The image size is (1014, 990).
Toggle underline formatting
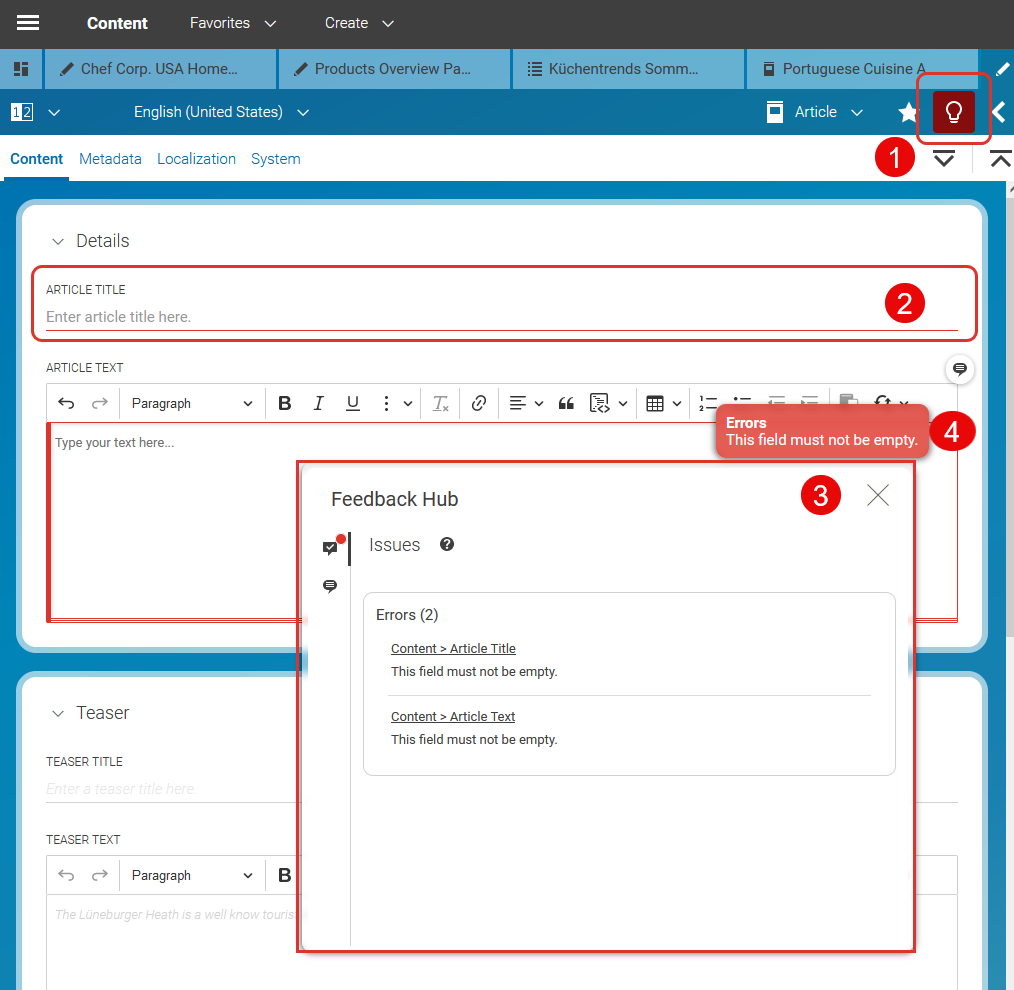click(x=352, y=403)
